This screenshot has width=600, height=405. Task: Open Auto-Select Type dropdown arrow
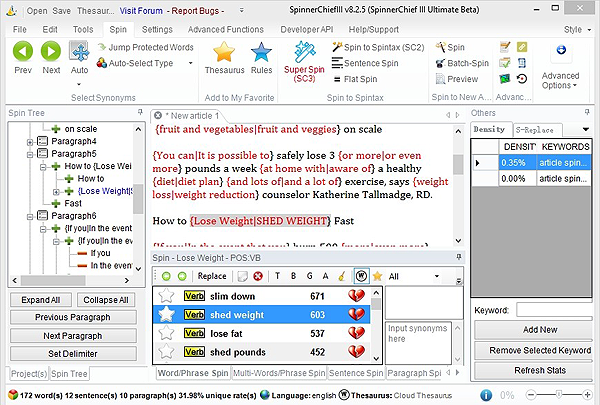click(x=190, y=63)
